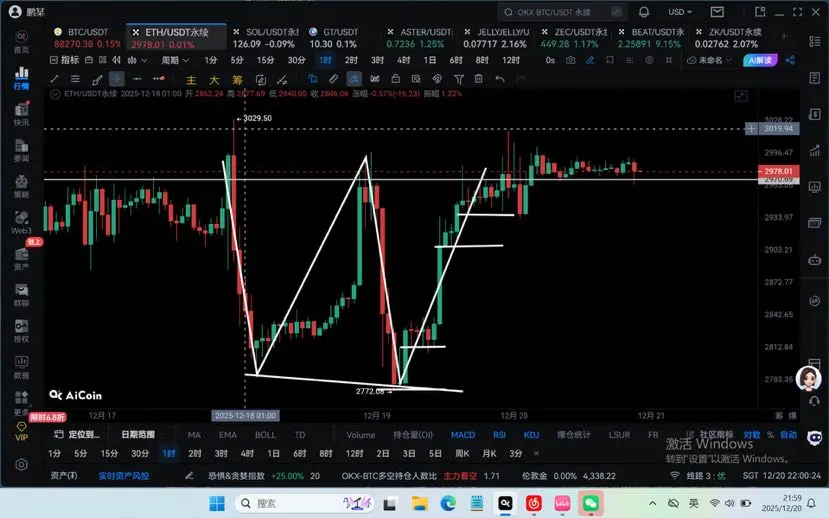829x518 pixels.
Task: Open the 日期范围 date range selector
Action: 138,434
